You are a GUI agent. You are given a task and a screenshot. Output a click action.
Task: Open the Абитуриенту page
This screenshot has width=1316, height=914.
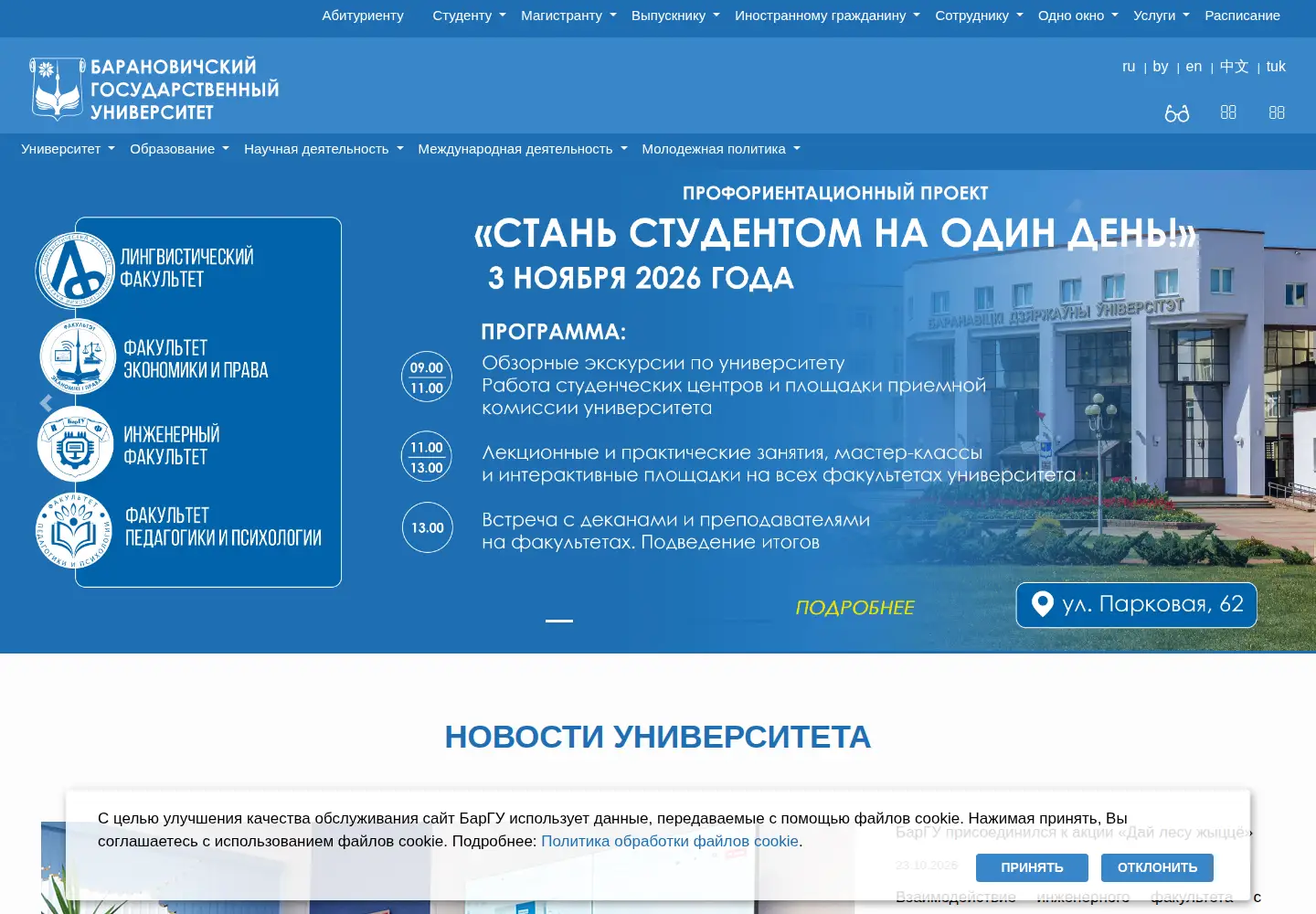point(363,16)
